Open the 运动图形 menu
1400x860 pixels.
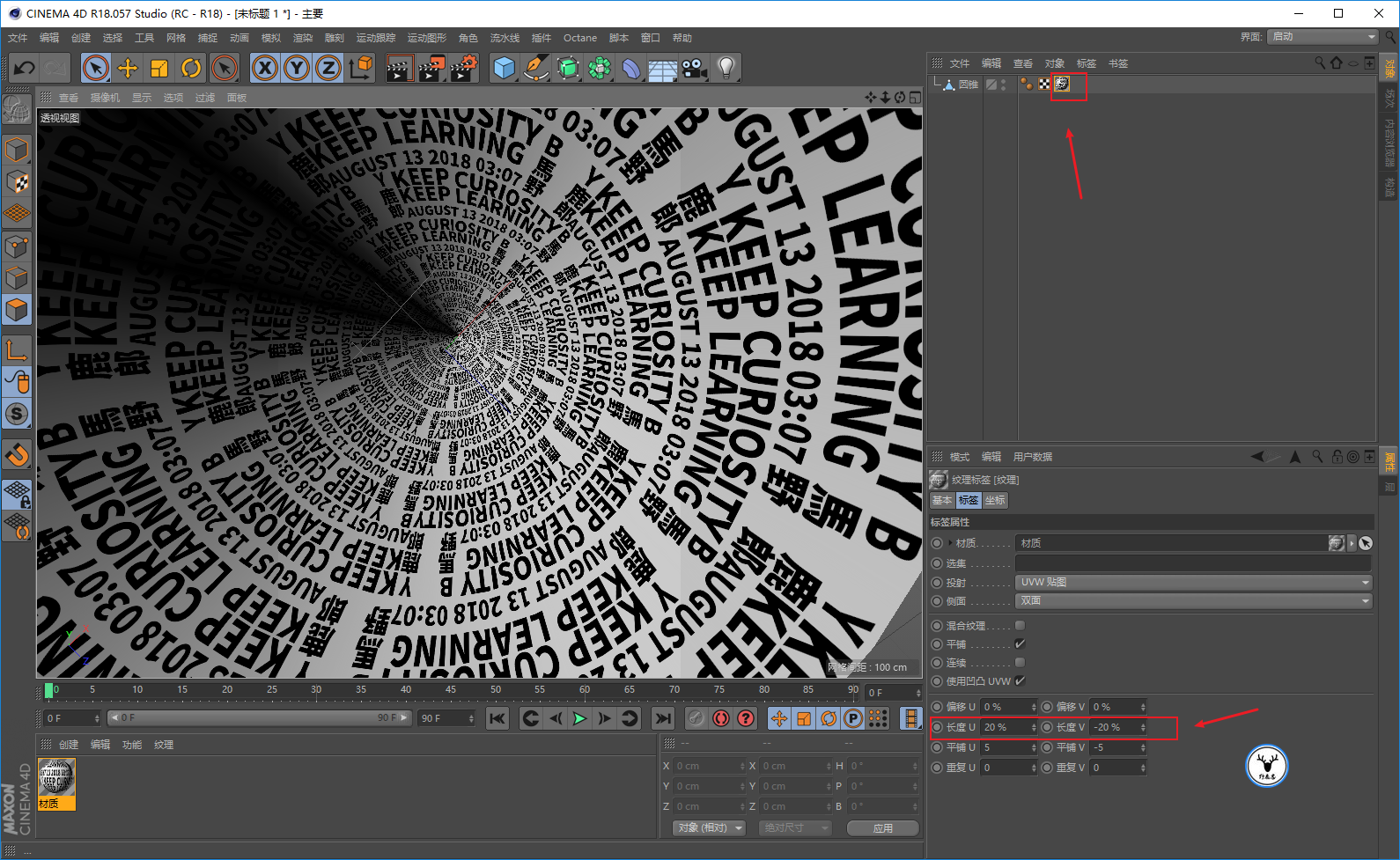pos(427,38)
